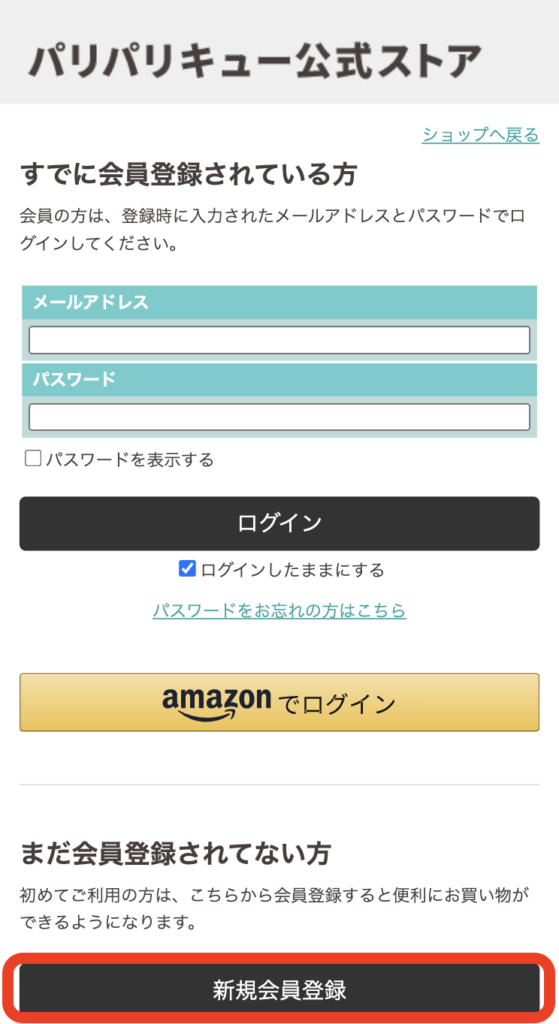Focus the email address input box

point(280,340)
